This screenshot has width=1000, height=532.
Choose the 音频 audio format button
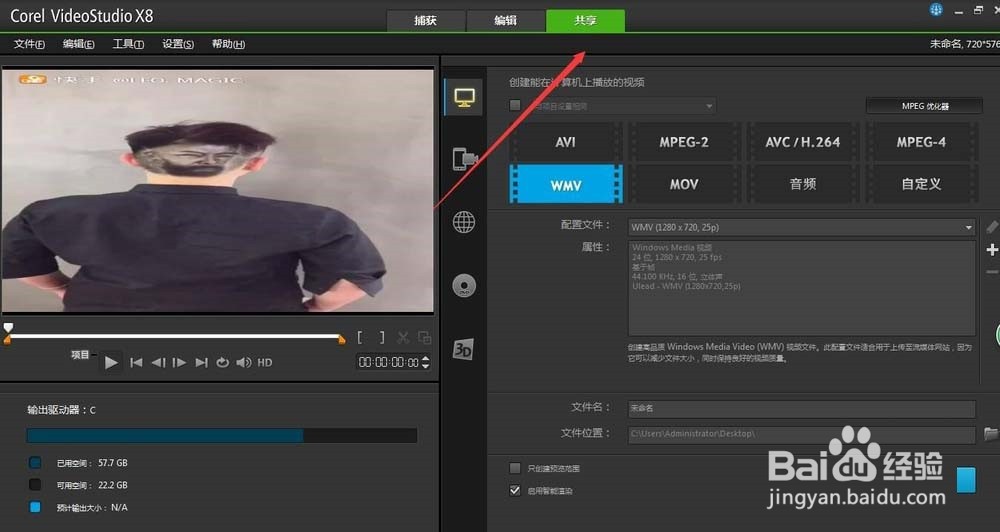point(802,184)
